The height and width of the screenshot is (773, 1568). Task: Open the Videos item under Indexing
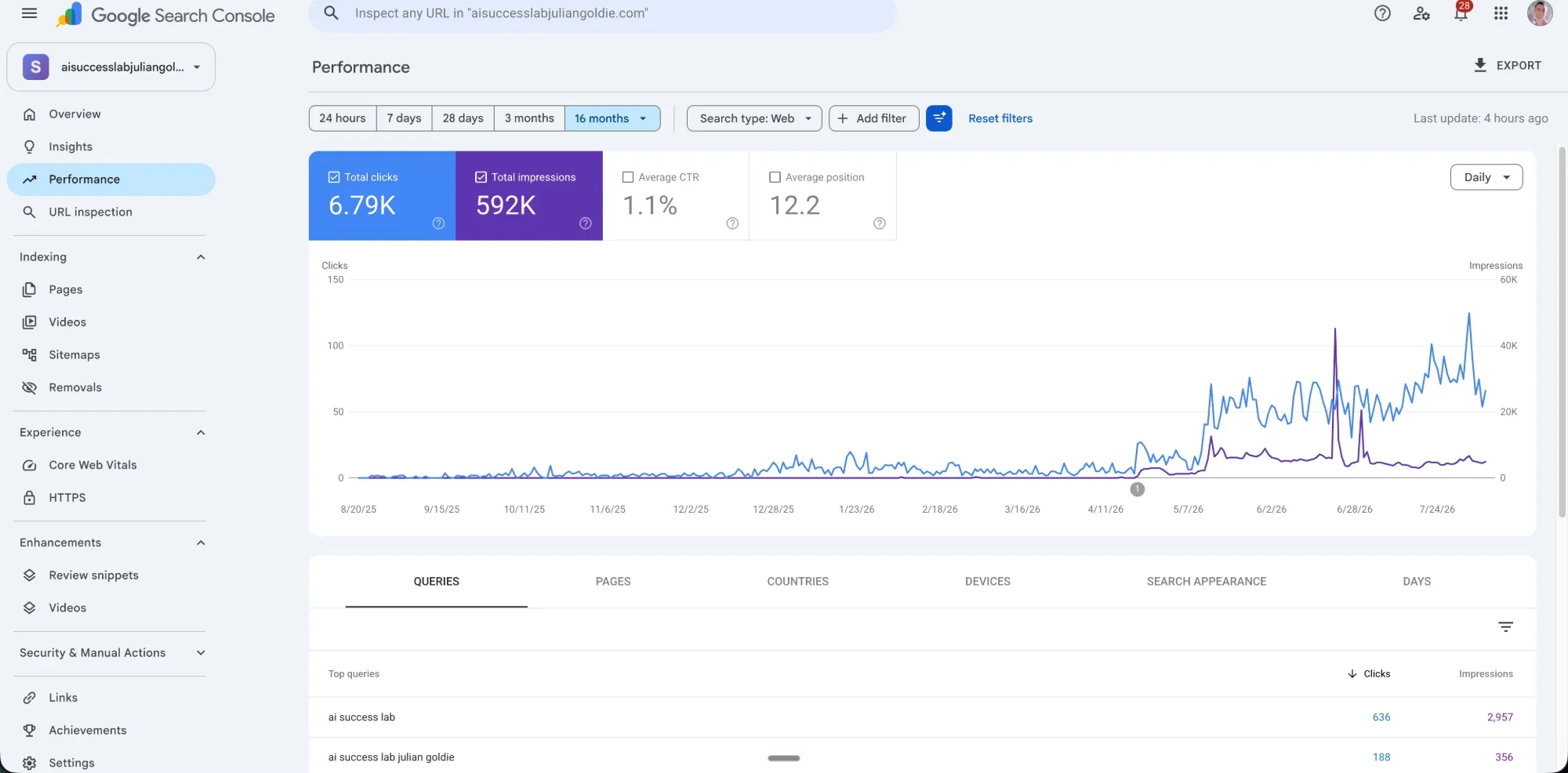111,322
